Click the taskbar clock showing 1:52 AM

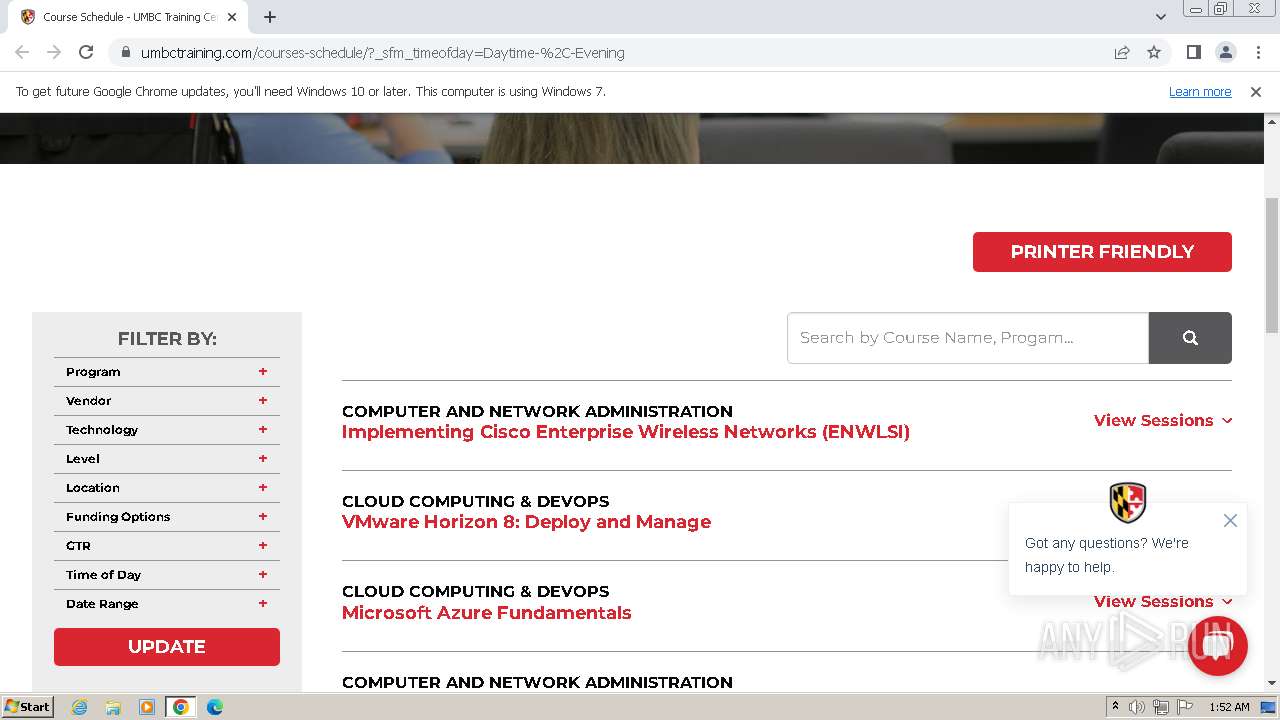(1229, 707)
